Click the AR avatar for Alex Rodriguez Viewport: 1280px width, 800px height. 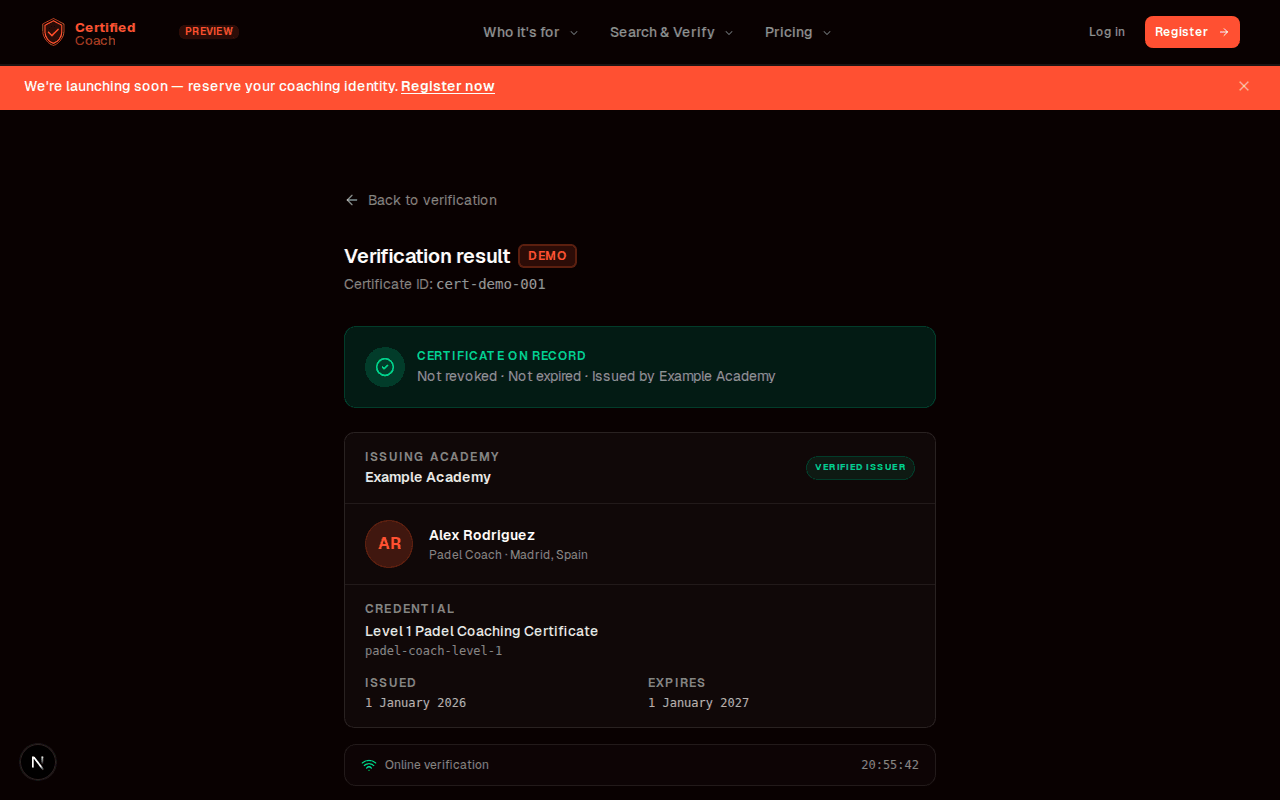pyautogui.click(x=388, y=543)
